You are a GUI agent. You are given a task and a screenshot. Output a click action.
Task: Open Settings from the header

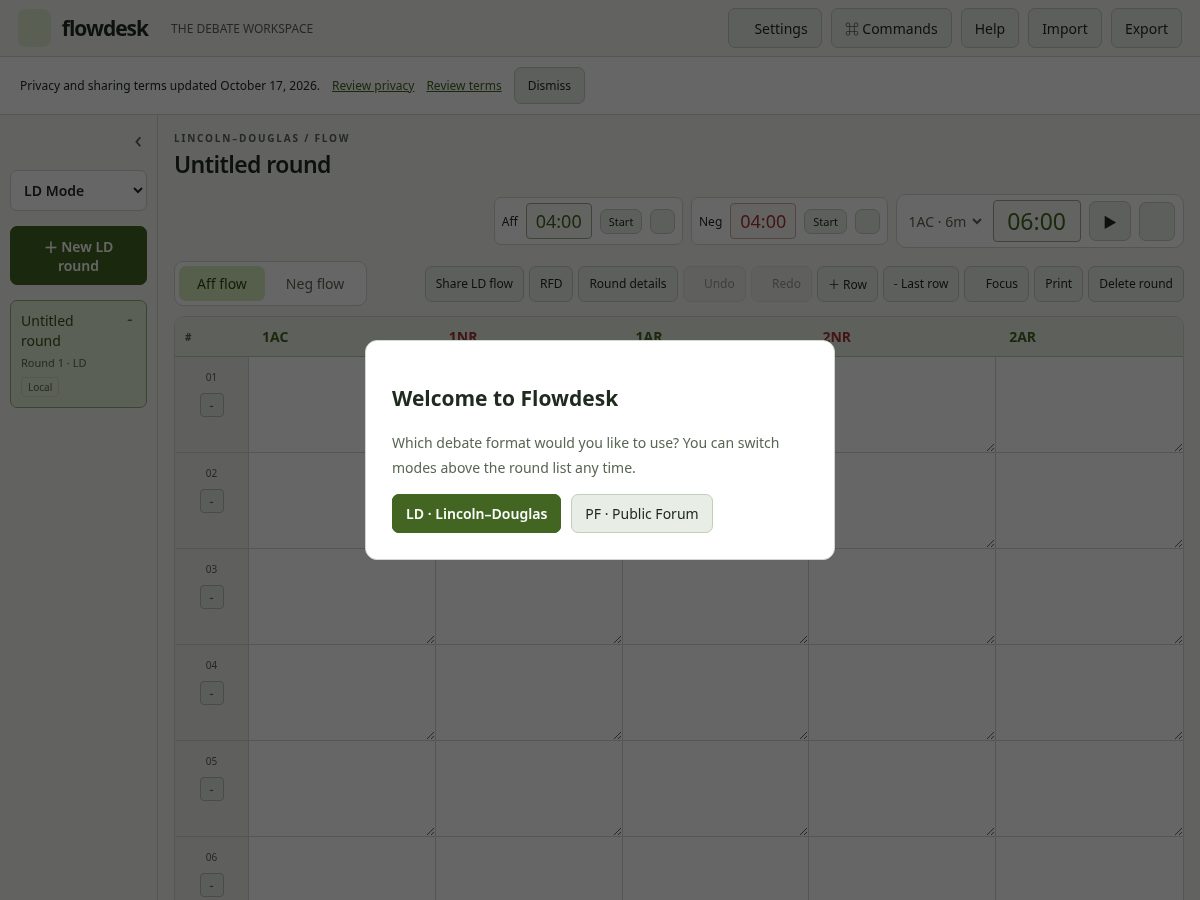point(775,28)
